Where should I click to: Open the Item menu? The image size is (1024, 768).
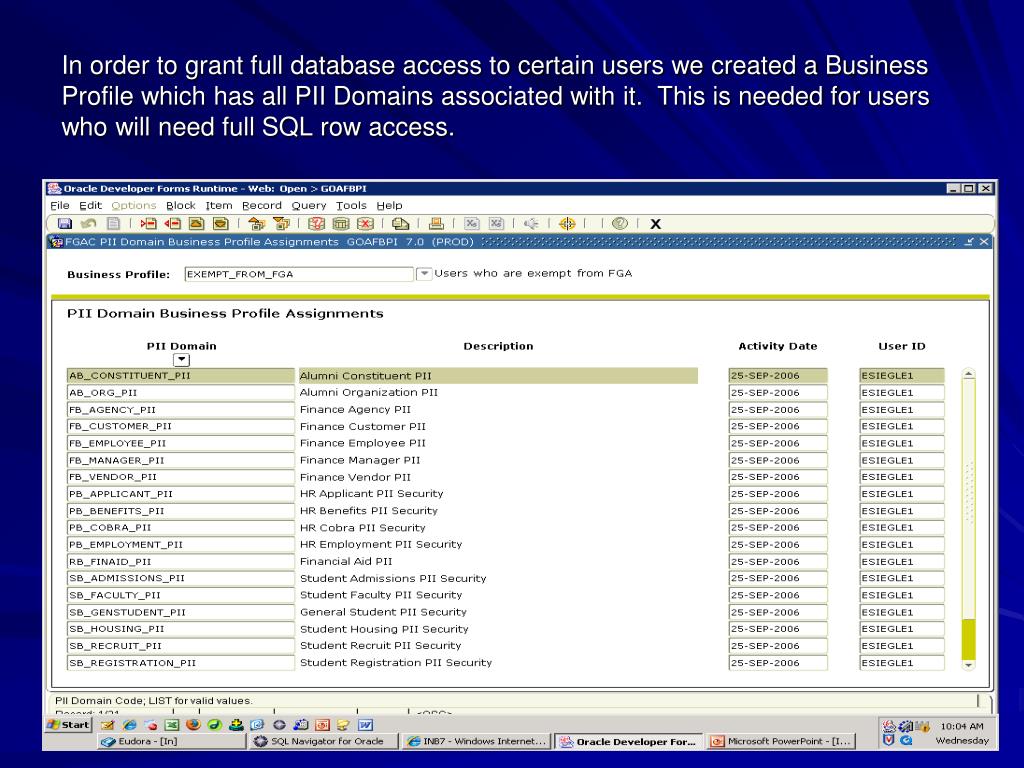point(219,205)
